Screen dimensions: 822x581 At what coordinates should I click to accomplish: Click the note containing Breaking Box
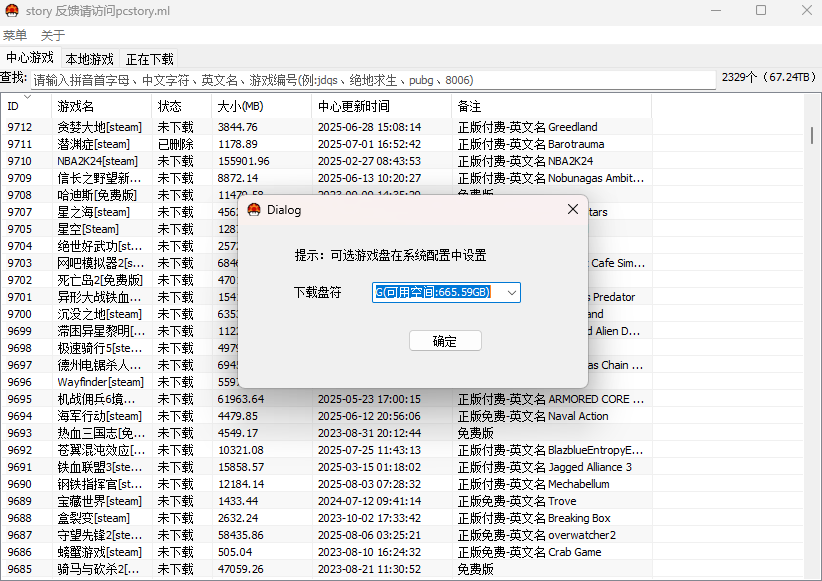(534, 518)
